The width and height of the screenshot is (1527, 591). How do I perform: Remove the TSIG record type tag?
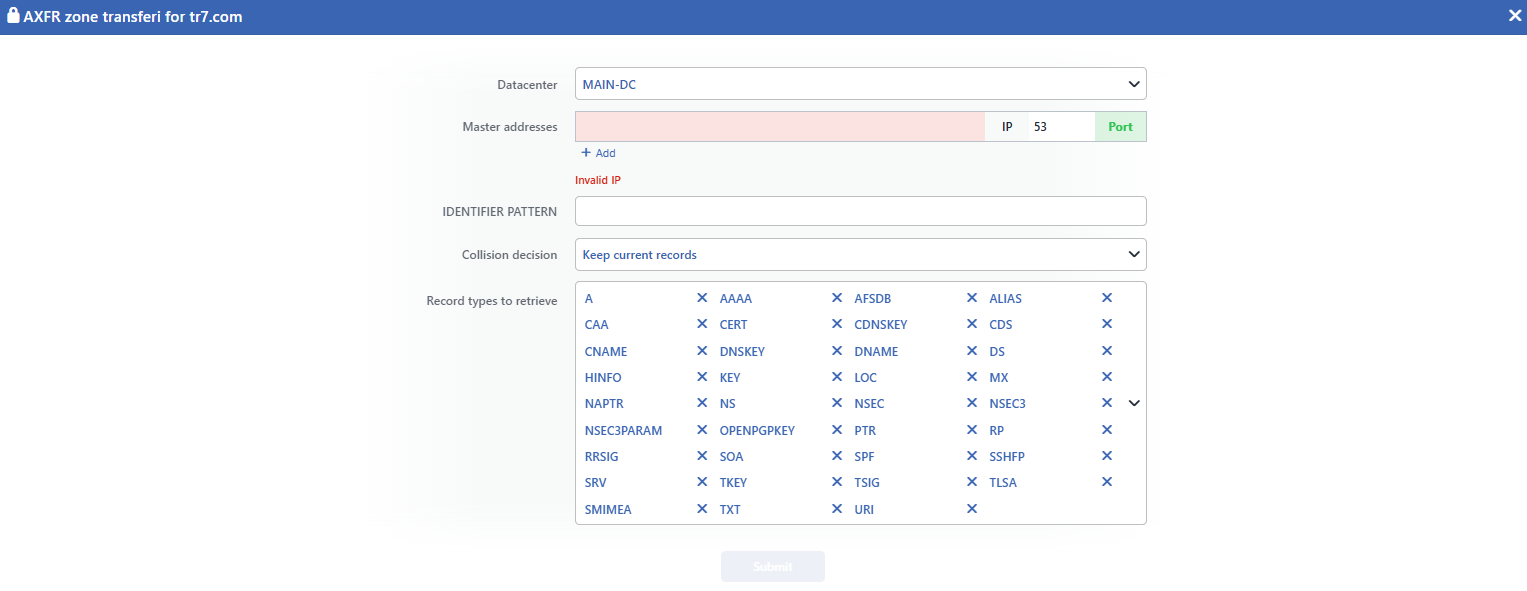972,482
